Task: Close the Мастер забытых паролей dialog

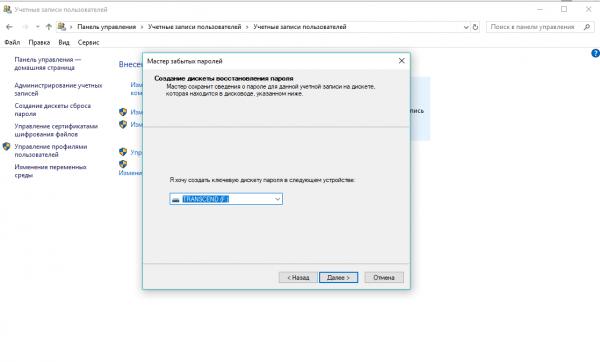Action: (x=401, y=61)
